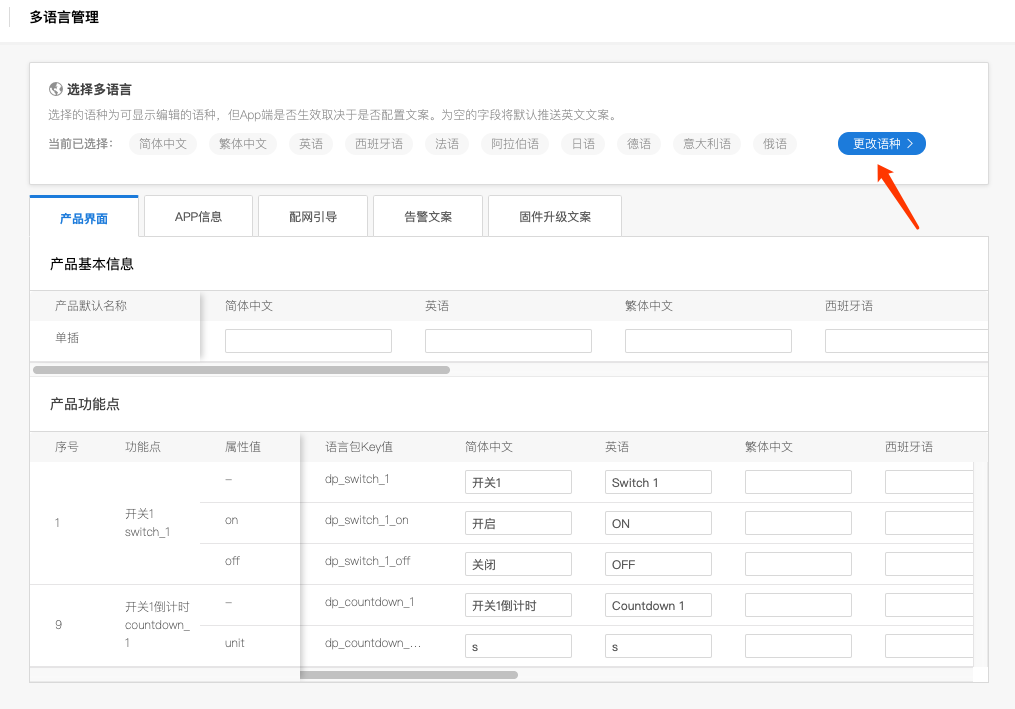
Task: Select the 法语 language tag
Action: 447,144
